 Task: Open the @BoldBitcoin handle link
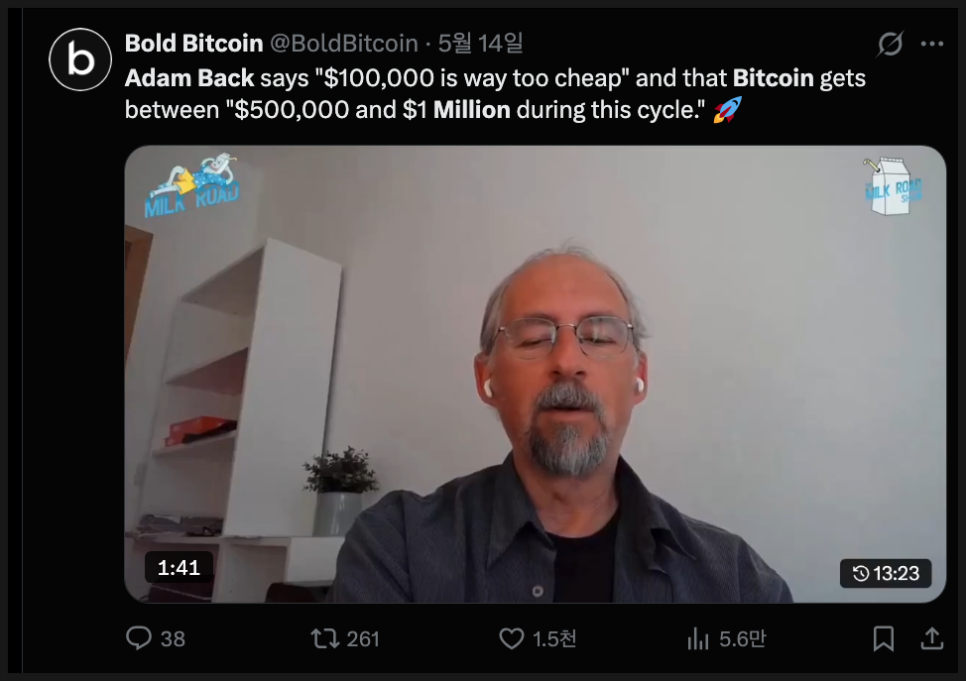coord(344,43)
